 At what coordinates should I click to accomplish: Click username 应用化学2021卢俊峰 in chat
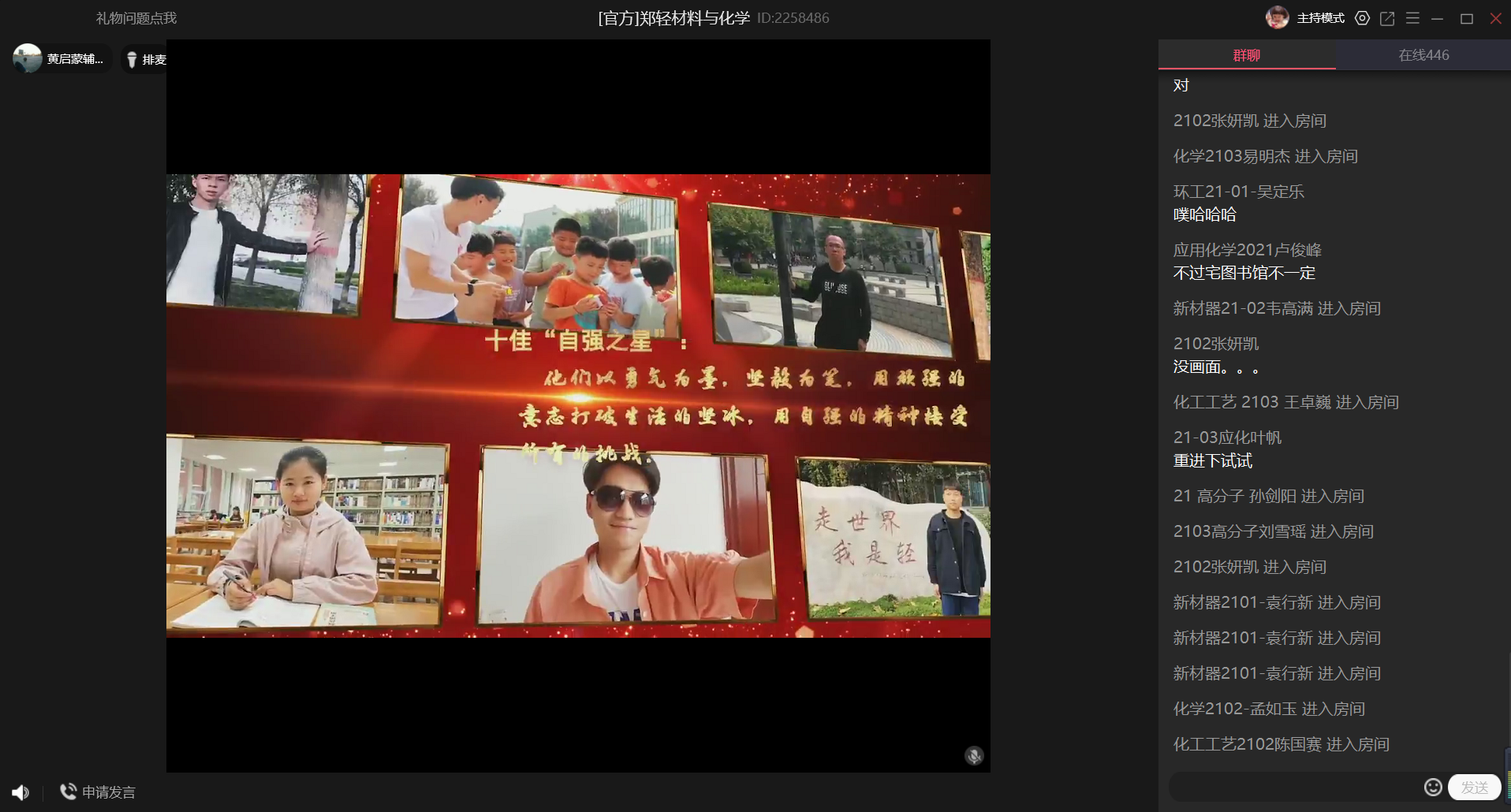(1247, 250)
